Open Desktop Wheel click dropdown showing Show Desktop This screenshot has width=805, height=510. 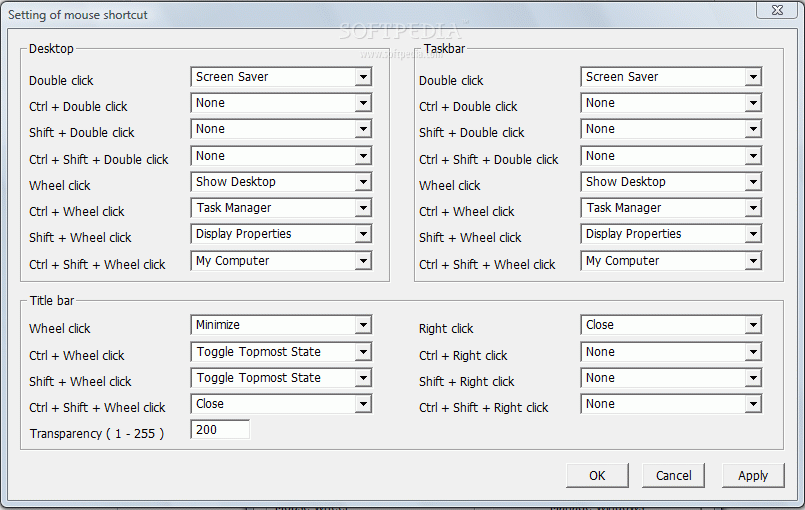pyautogui.click(x=281, y=182)
